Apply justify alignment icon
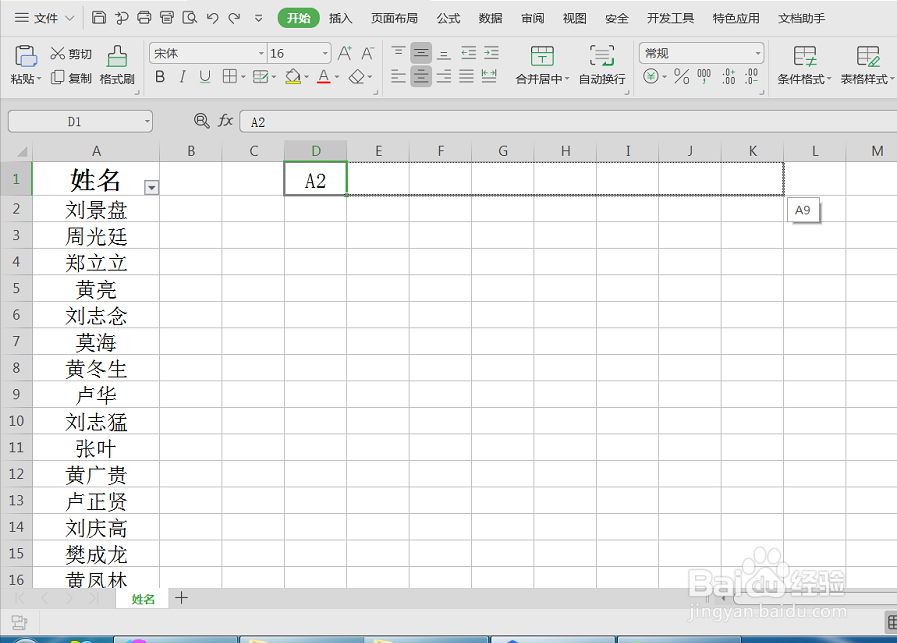Screen dimensions: 897x643 pyautogui.click(x=466, y=76)
